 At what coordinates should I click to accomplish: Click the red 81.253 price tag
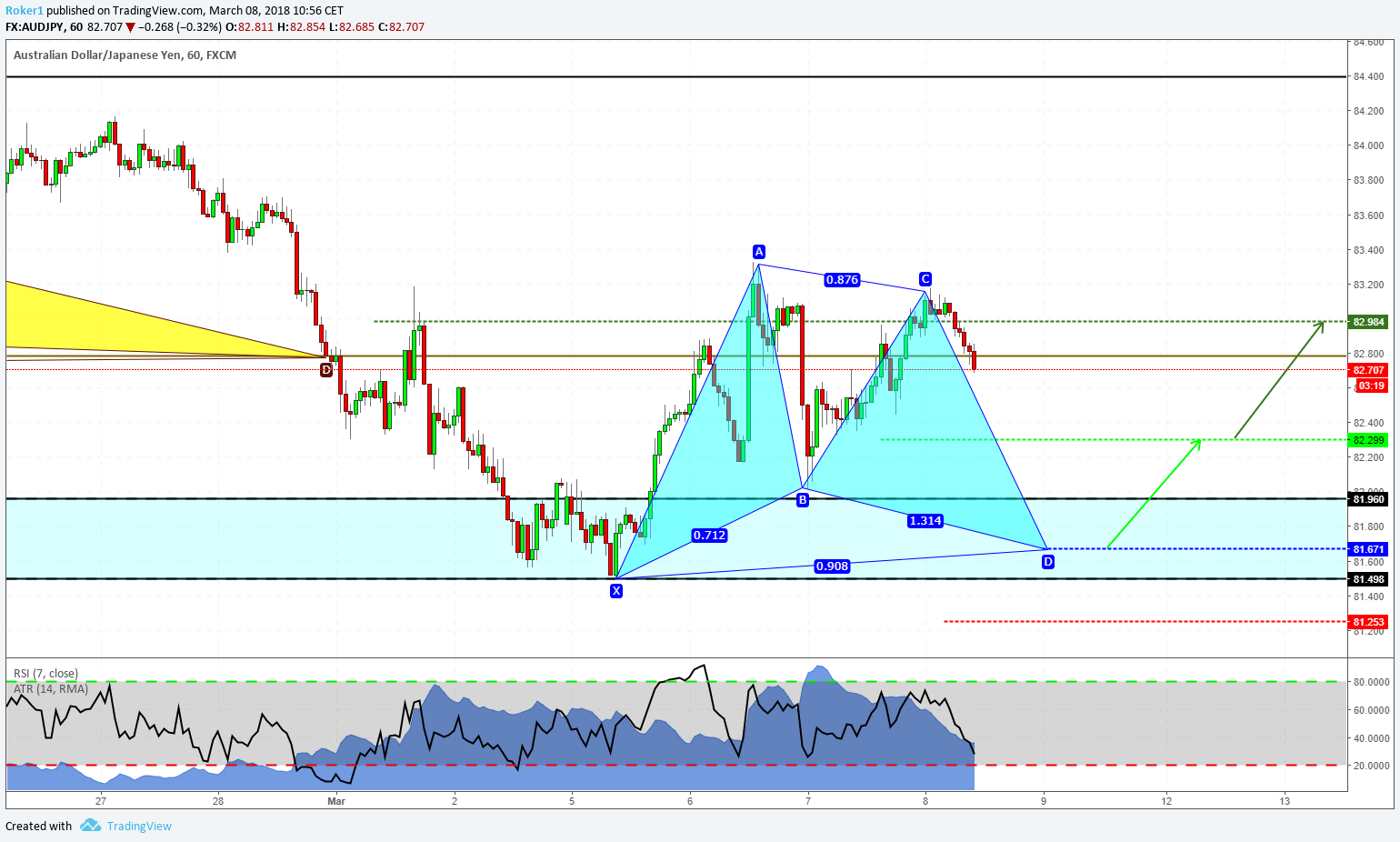pyautogui.click(x=1368, y=622)
